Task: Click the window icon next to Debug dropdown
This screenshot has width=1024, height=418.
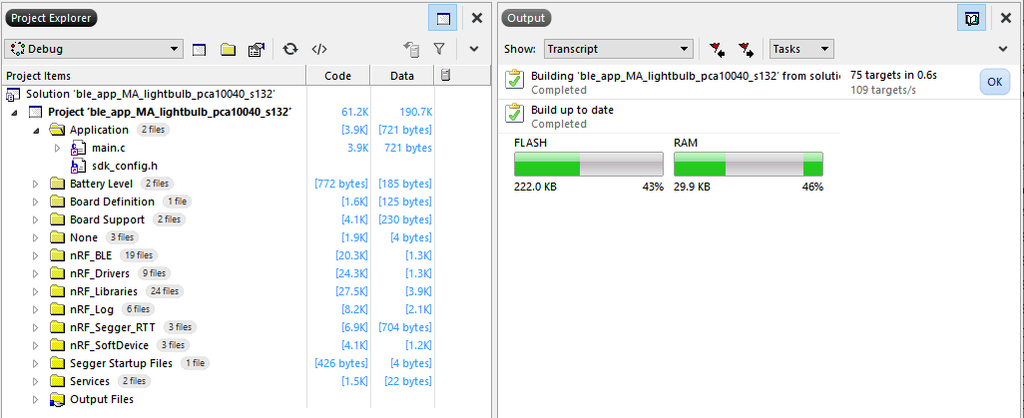Action: 199,48
